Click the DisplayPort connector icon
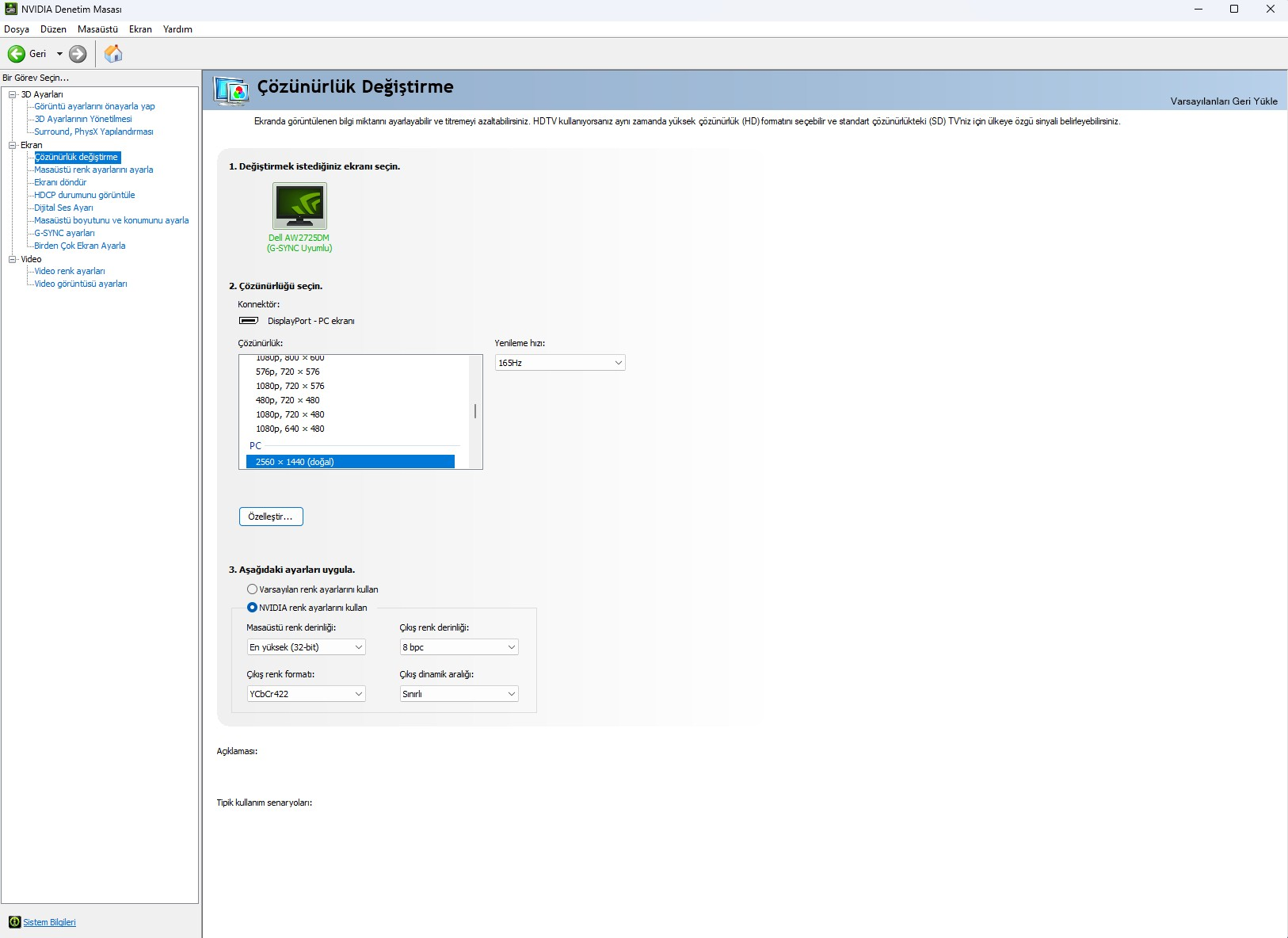The width and height of the screenshot is (1288, 938). pos(248,321)
